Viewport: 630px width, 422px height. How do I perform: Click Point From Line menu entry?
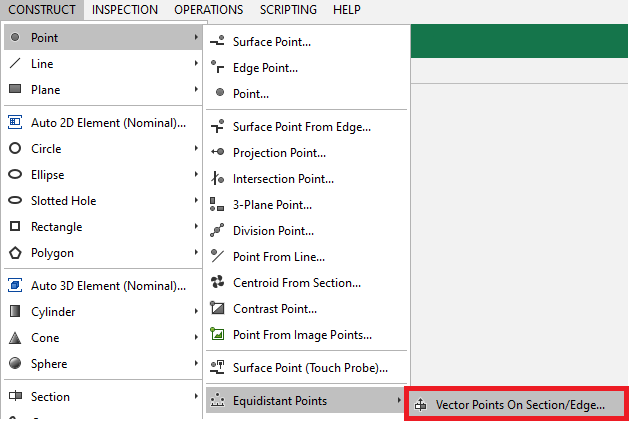point(278,257)
